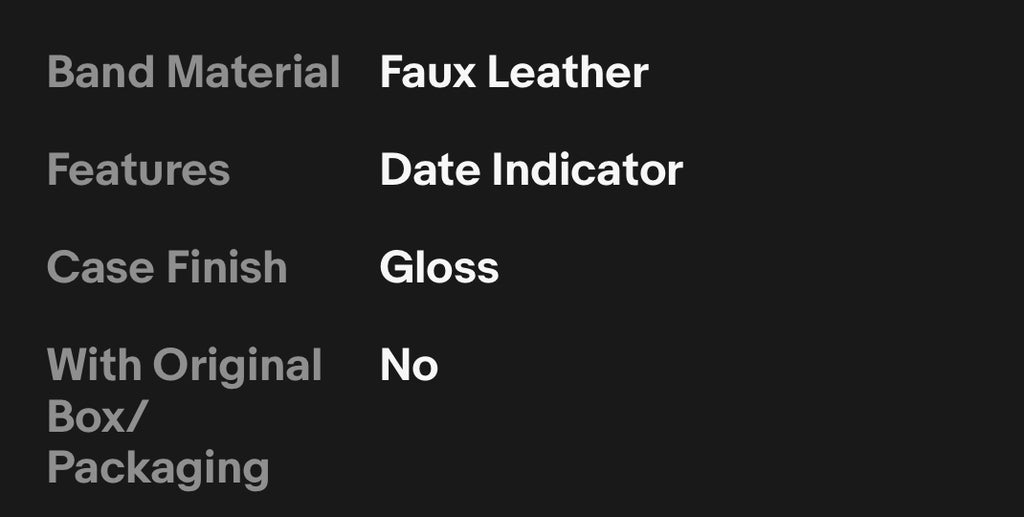Click the word "Packaging"
Image resolution: width=1024 pixels, height=517 pixels.
[x=158, y=467]
